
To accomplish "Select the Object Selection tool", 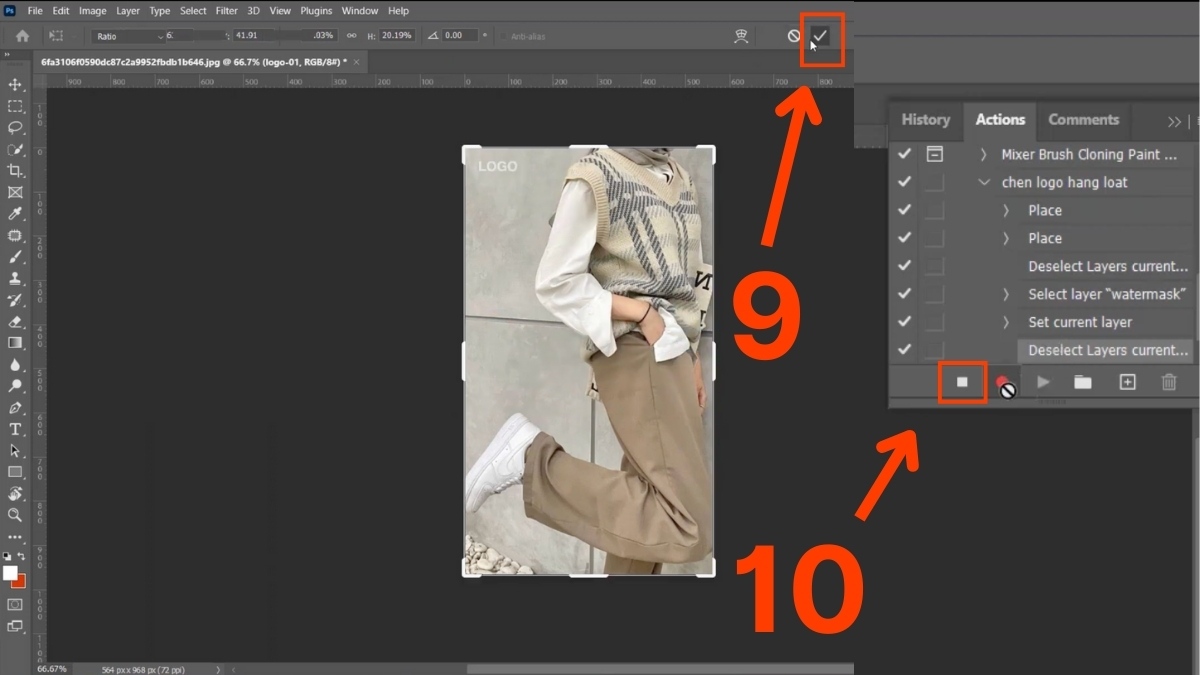I will click(15, 149).
